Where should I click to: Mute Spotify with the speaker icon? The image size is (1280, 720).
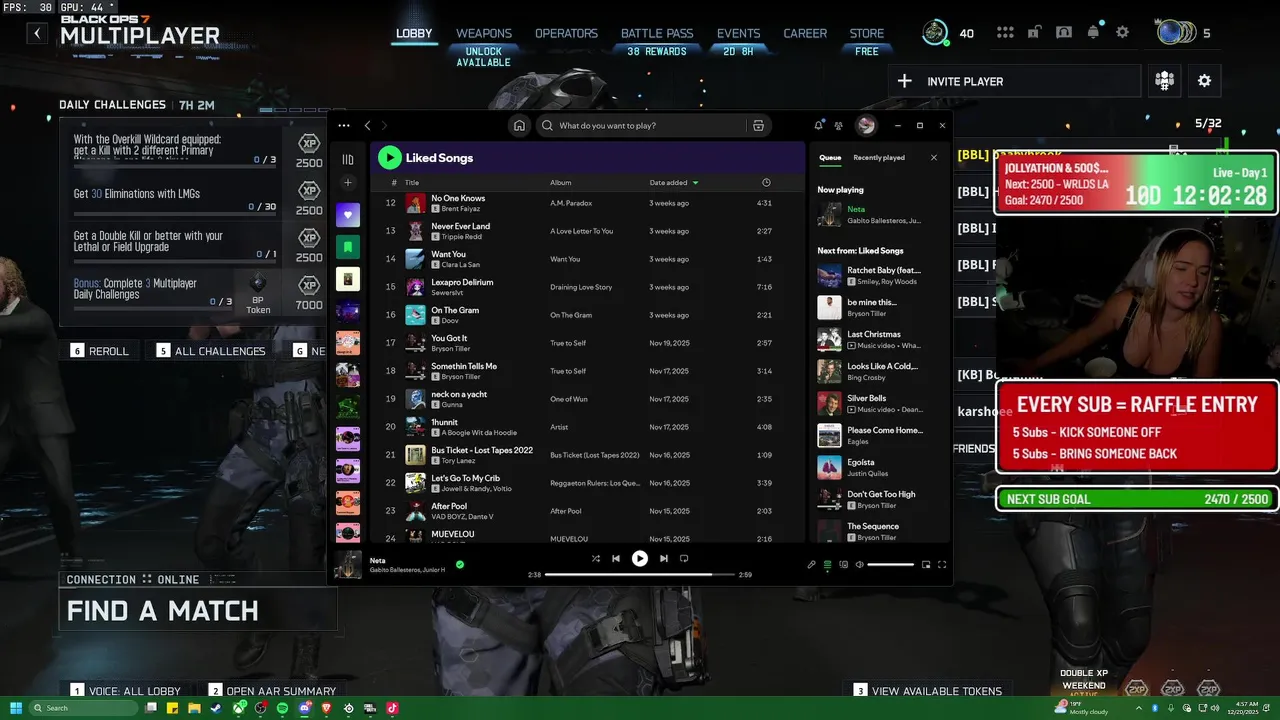point(859,564)
